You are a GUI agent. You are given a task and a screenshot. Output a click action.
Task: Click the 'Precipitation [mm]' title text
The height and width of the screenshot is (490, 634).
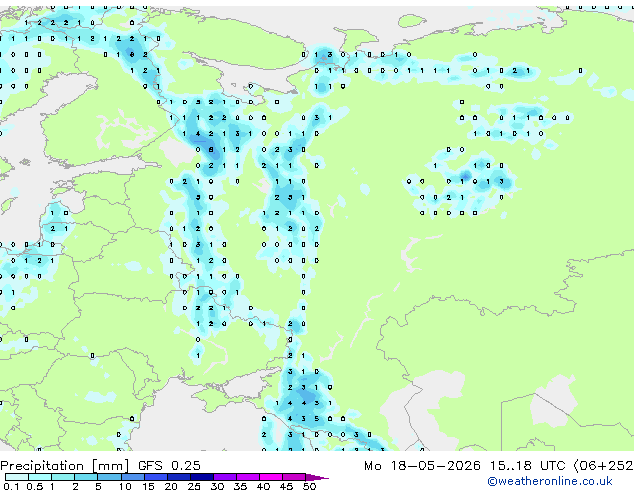pyautogui.click(x=65, y=466)
